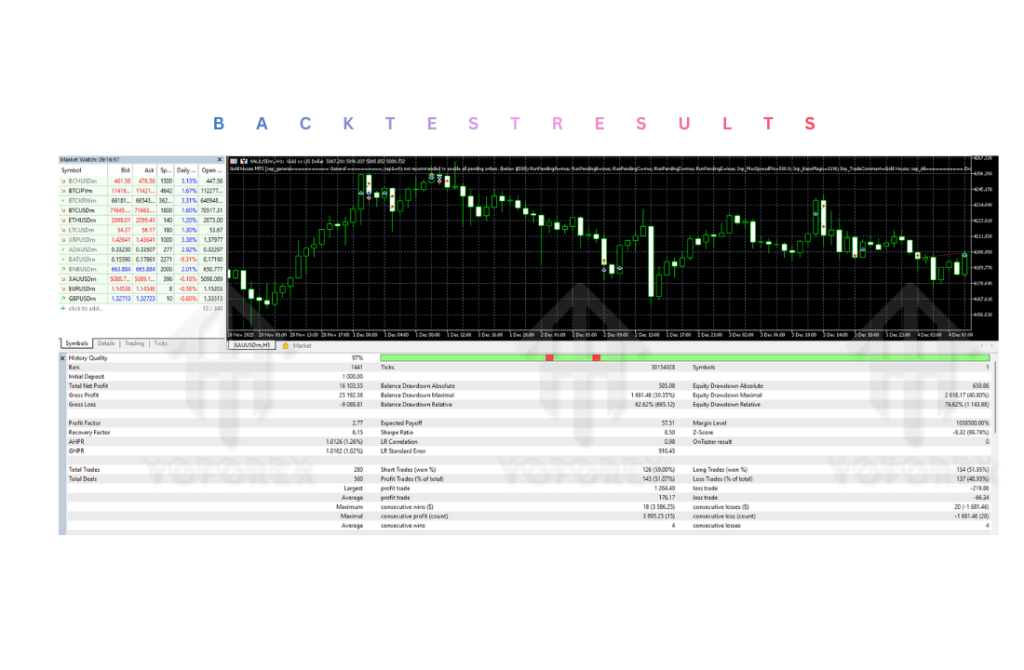Click the padlock icon next to the Market tab
1024x670 pixels.
pyautogui.click(x=286, y=344)
